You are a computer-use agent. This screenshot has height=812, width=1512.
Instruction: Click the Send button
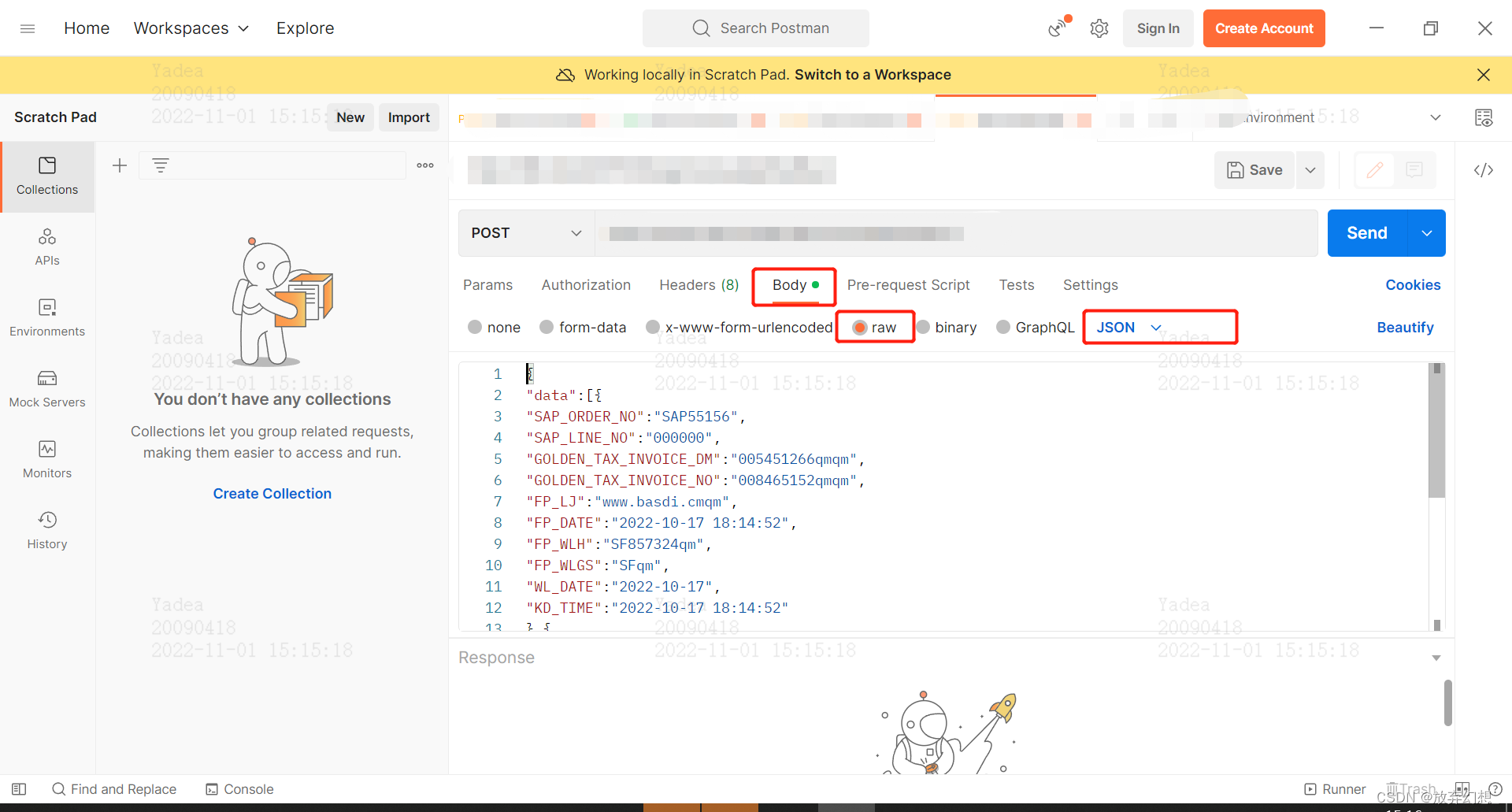[1367, 233]
